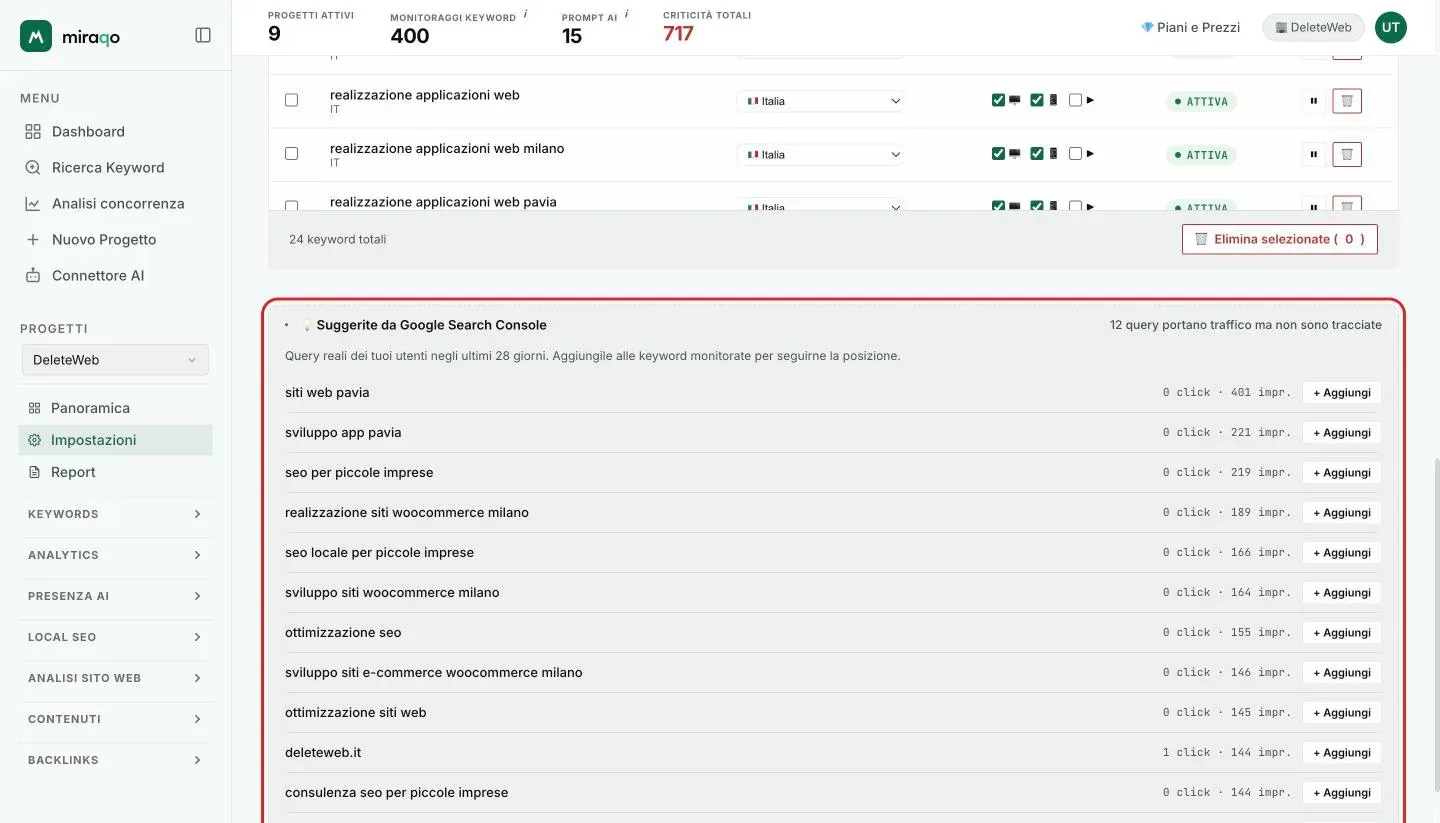Add 'realizzazione siti woocommerce milano' with Aggiungi
This screenshot has width=1440, height=823.
pos(1341,513)
